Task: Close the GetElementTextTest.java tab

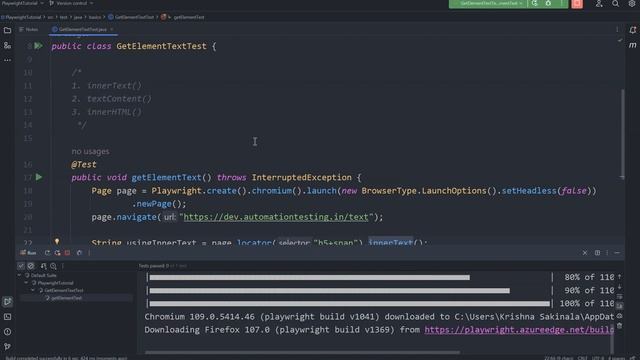Action: (112, 29)
